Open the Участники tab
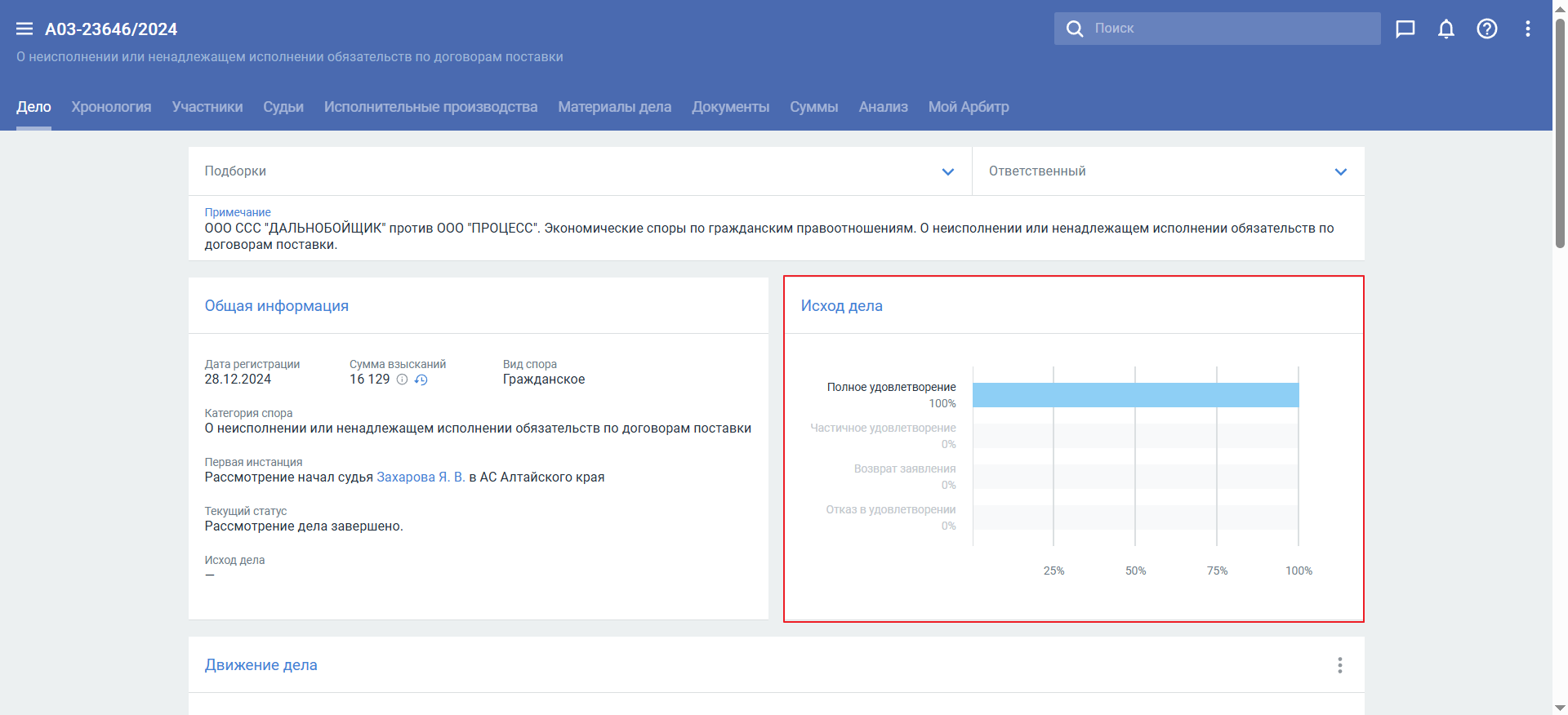Screen dimensions: 1568x715 coord(207,107)
